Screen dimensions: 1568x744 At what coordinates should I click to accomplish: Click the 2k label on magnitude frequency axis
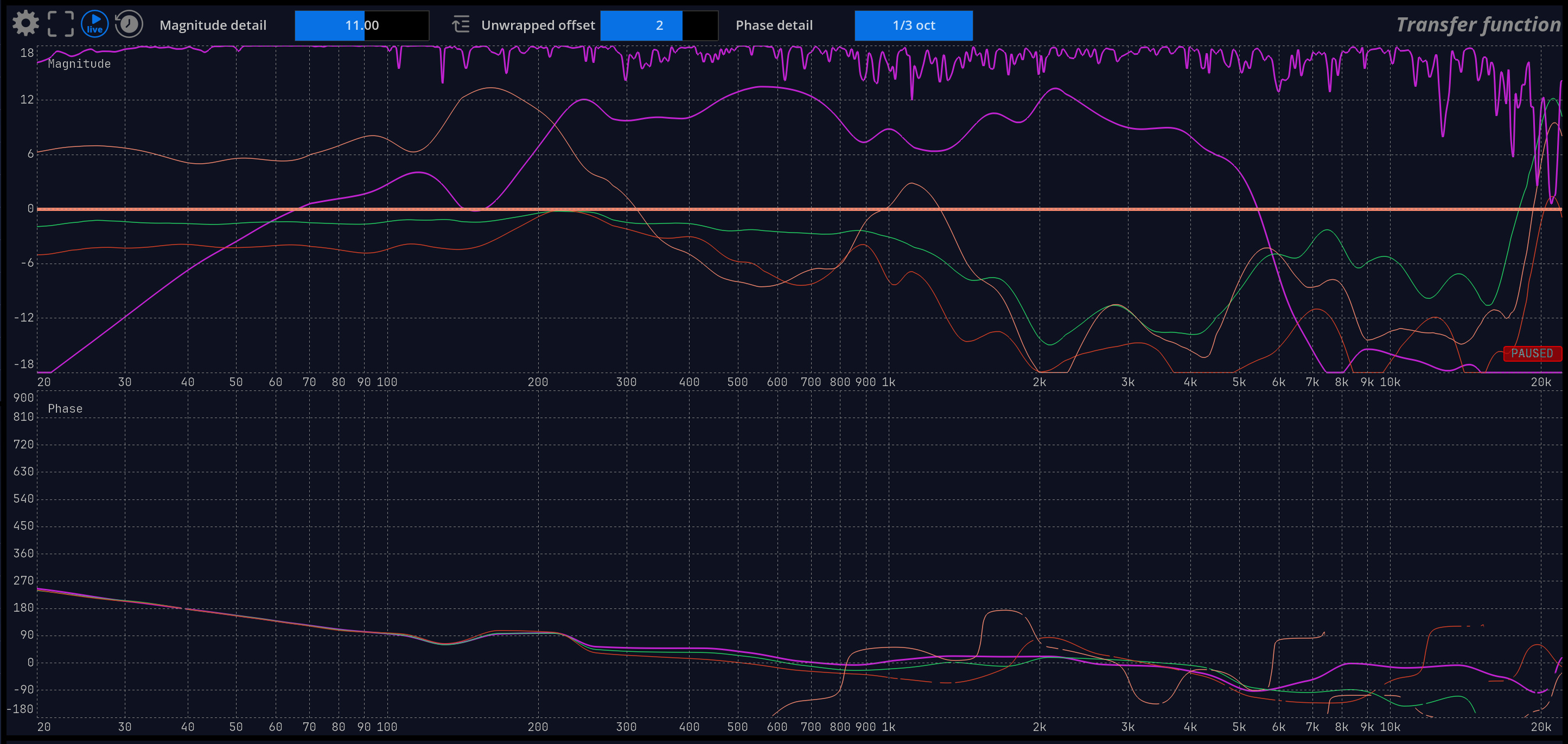point(1039,382)
